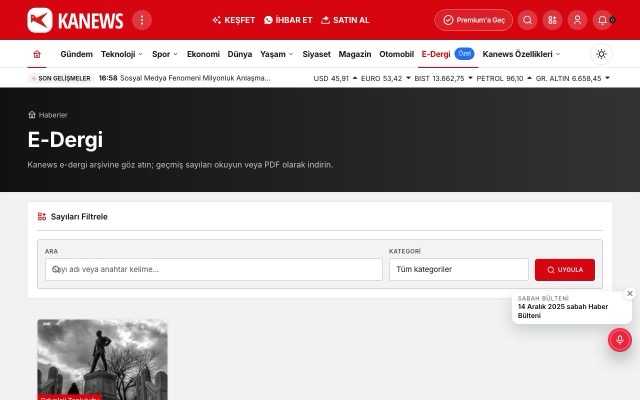The width and height of the screenshot is (640, 400).
Task: Open the Otomobil menu item
Action: (396, 54)
